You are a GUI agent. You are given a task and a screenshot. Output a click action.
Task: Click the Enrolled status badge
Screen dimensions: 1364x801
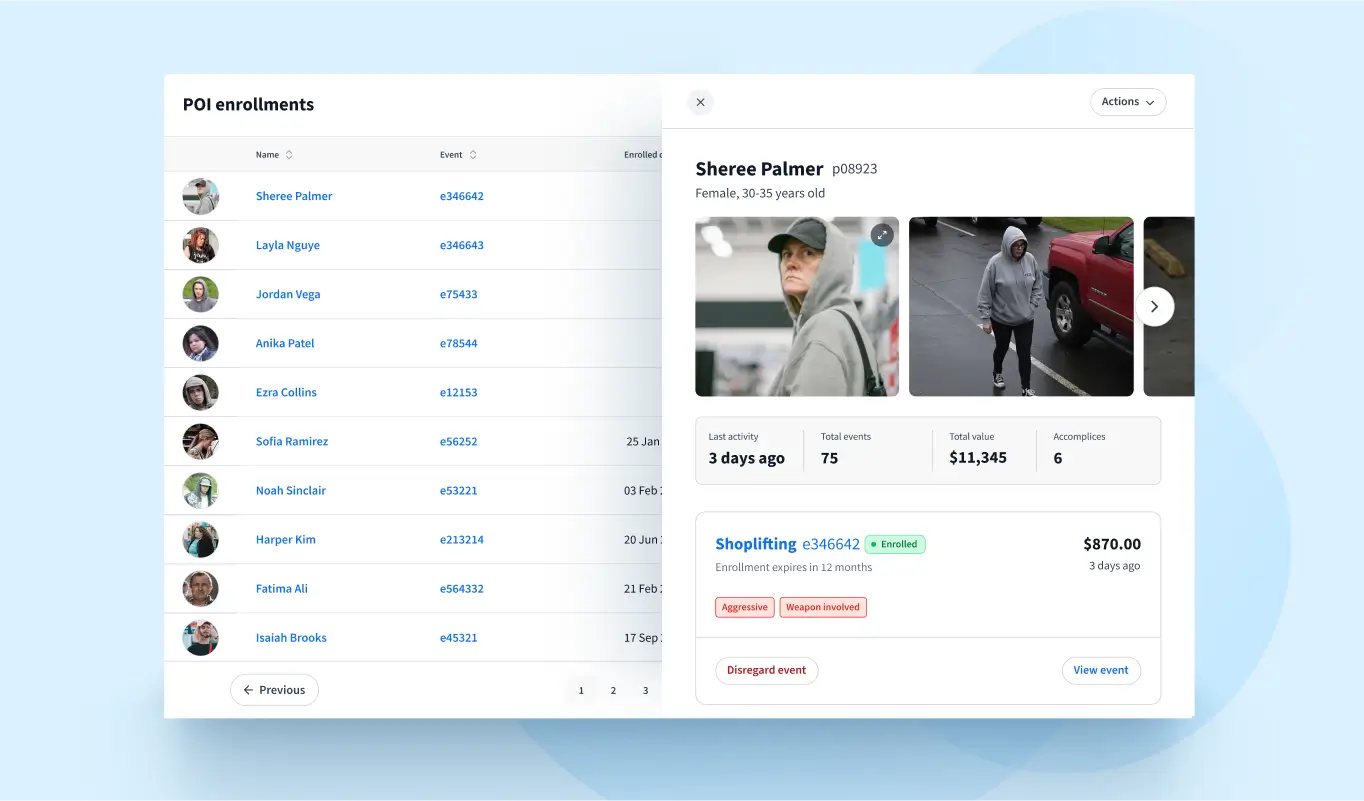tap(895, 544)
